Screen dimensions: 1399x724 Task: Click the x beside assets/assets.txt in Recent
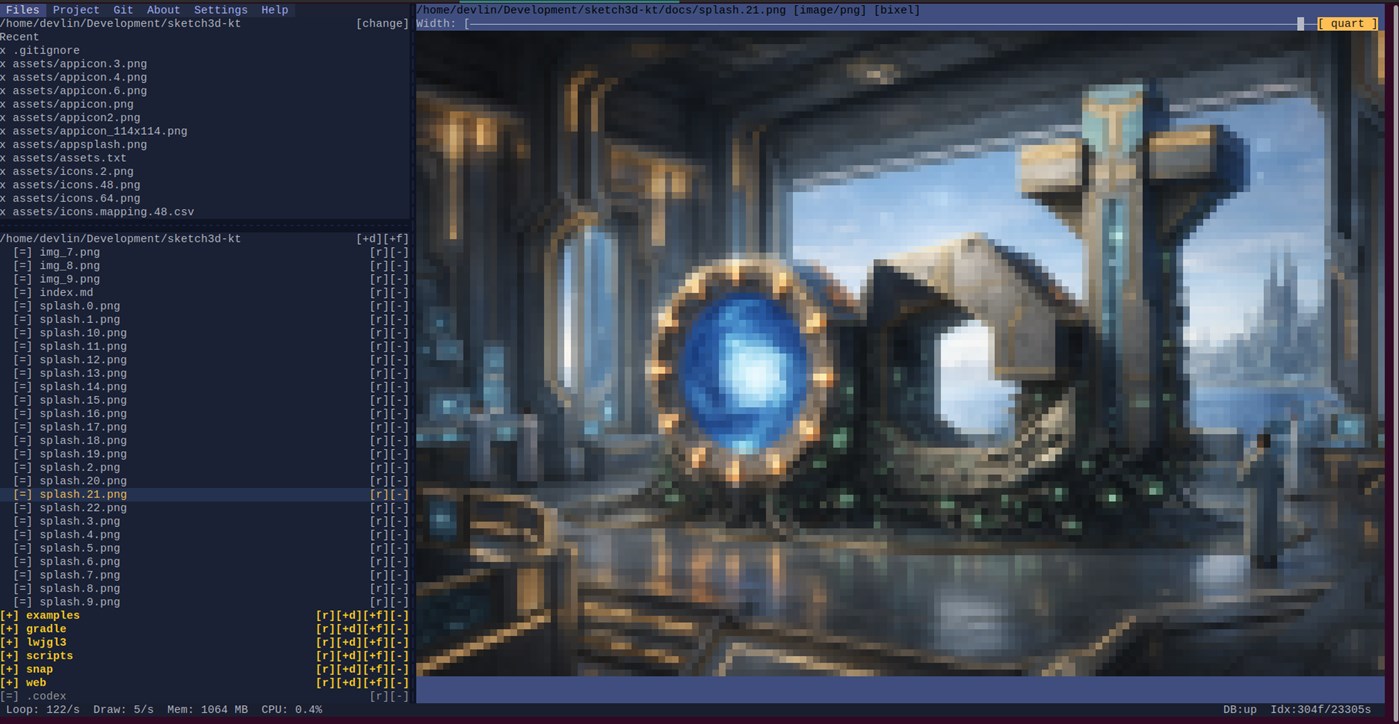pos(3,158)
